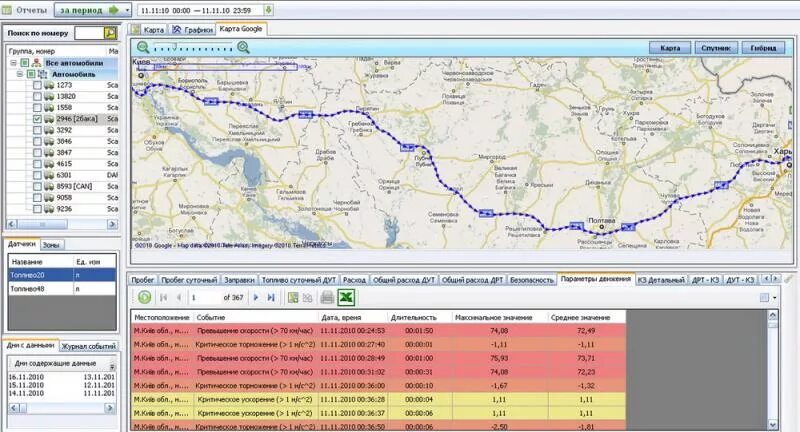Open the Заправки report tab
Viewport: 800px width, 432px height.
tap(239, 279)
